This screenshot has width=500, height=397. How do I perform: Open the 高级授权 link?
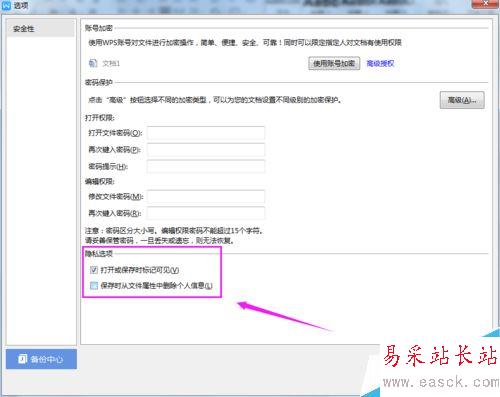pos(380,63)
